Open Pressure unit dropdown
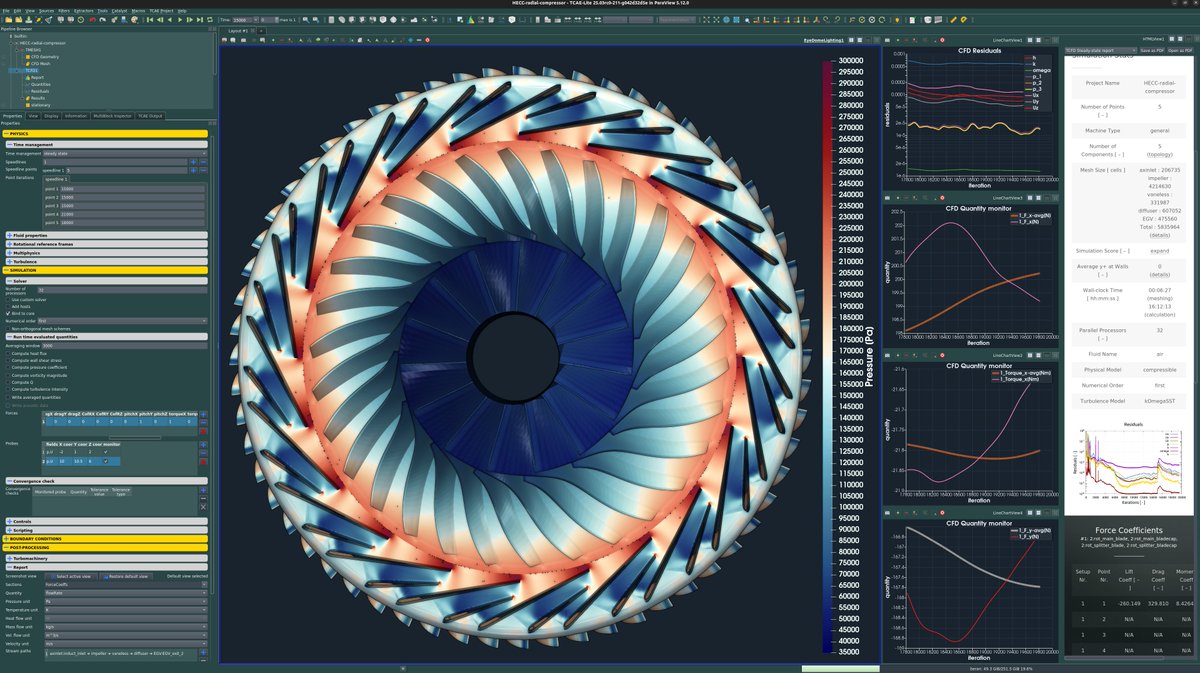Image resolution: width=1200 pixels, height=673 pixels. 125,601
